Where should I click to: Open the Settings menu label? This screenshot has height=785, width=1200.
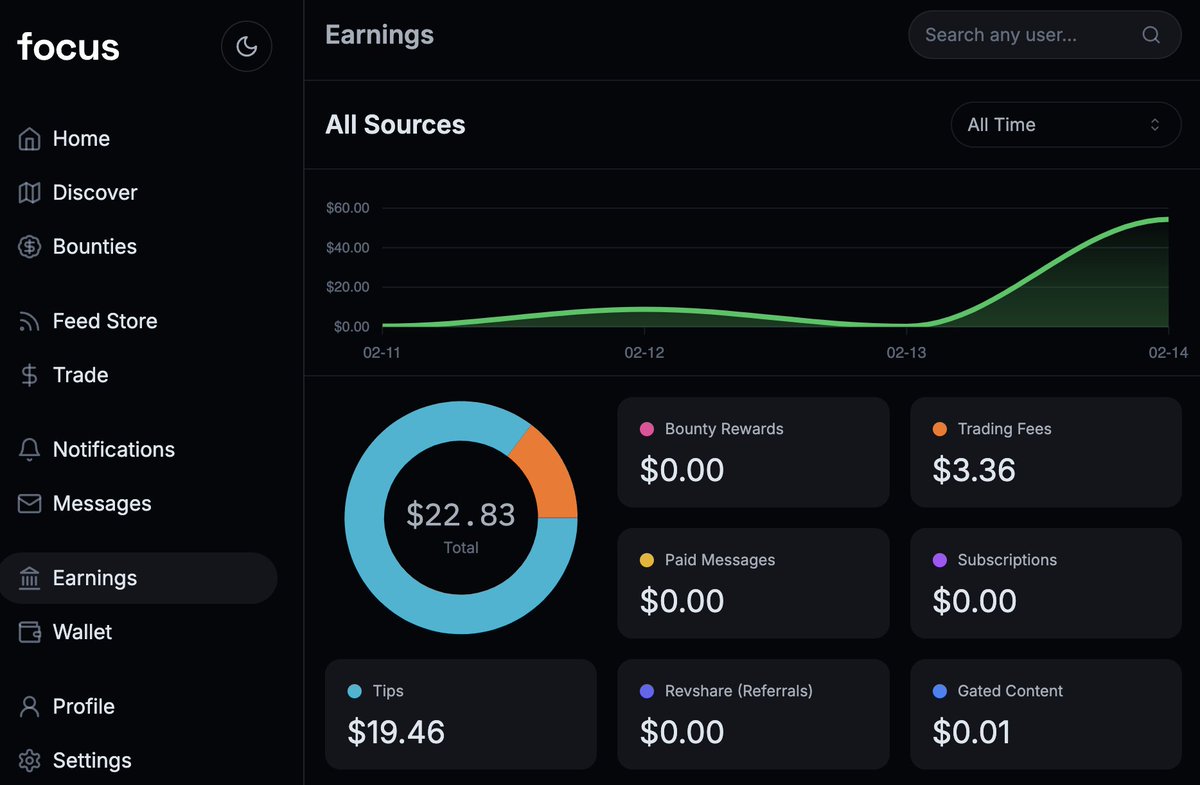[92, 760]
